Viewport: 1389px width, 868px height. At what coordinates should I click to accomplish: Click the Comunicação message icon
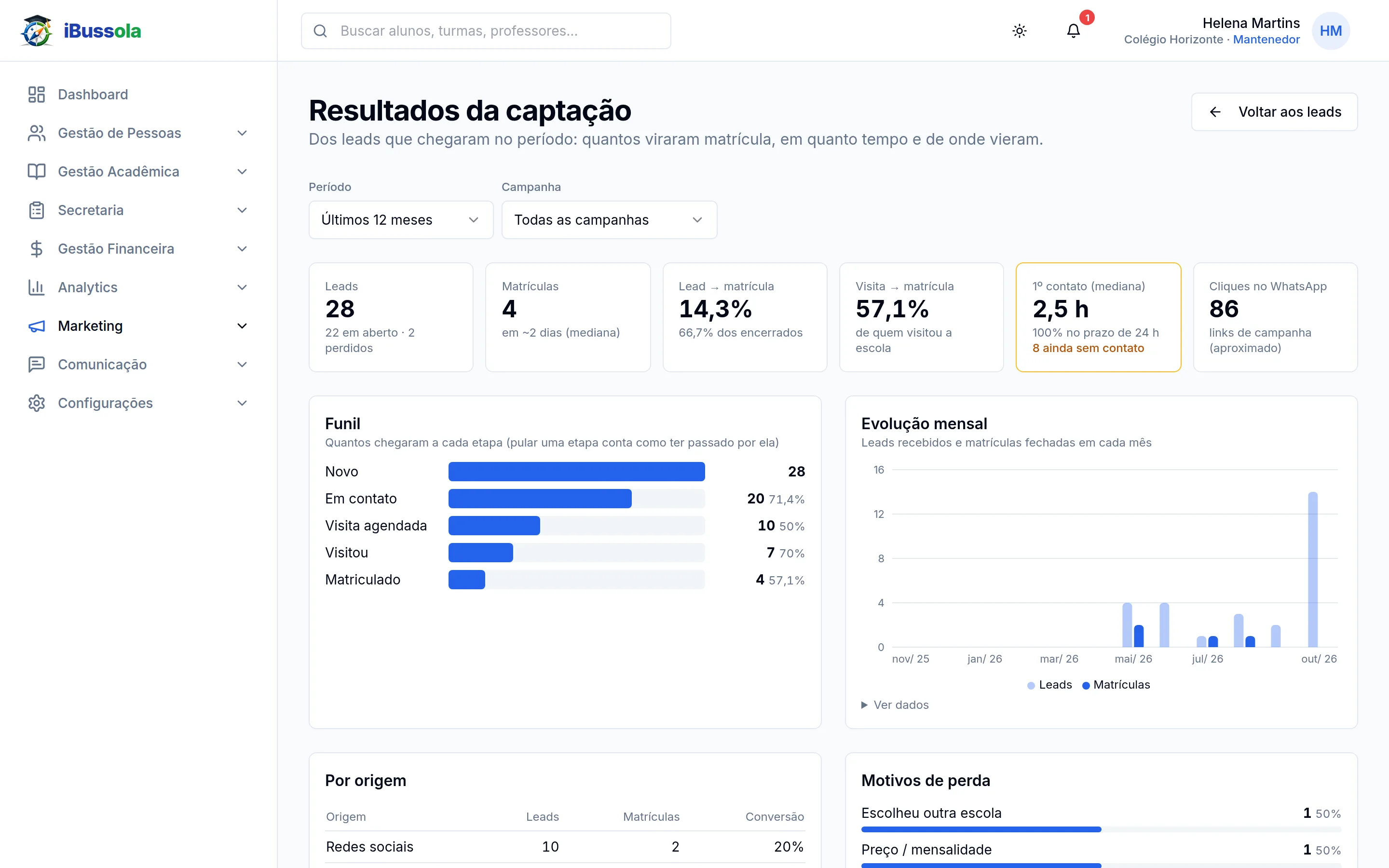coord(36,364)
